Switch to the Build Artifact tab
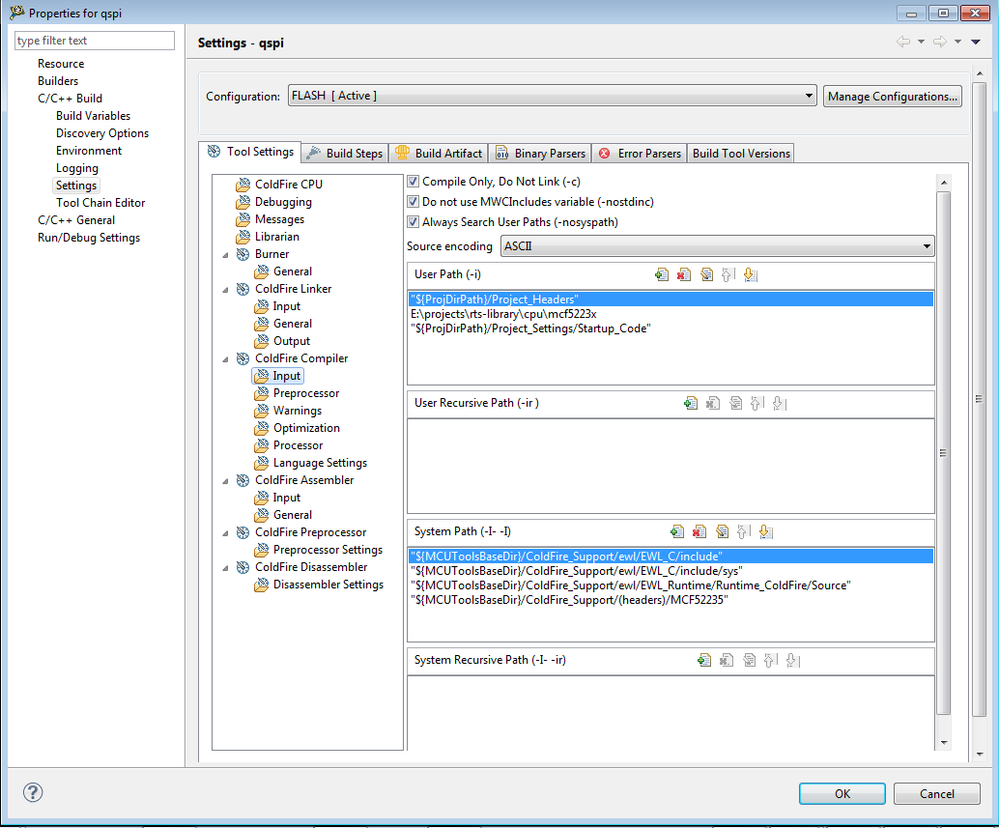The width and height of the screenshot is (999, 828). point(439,153)
